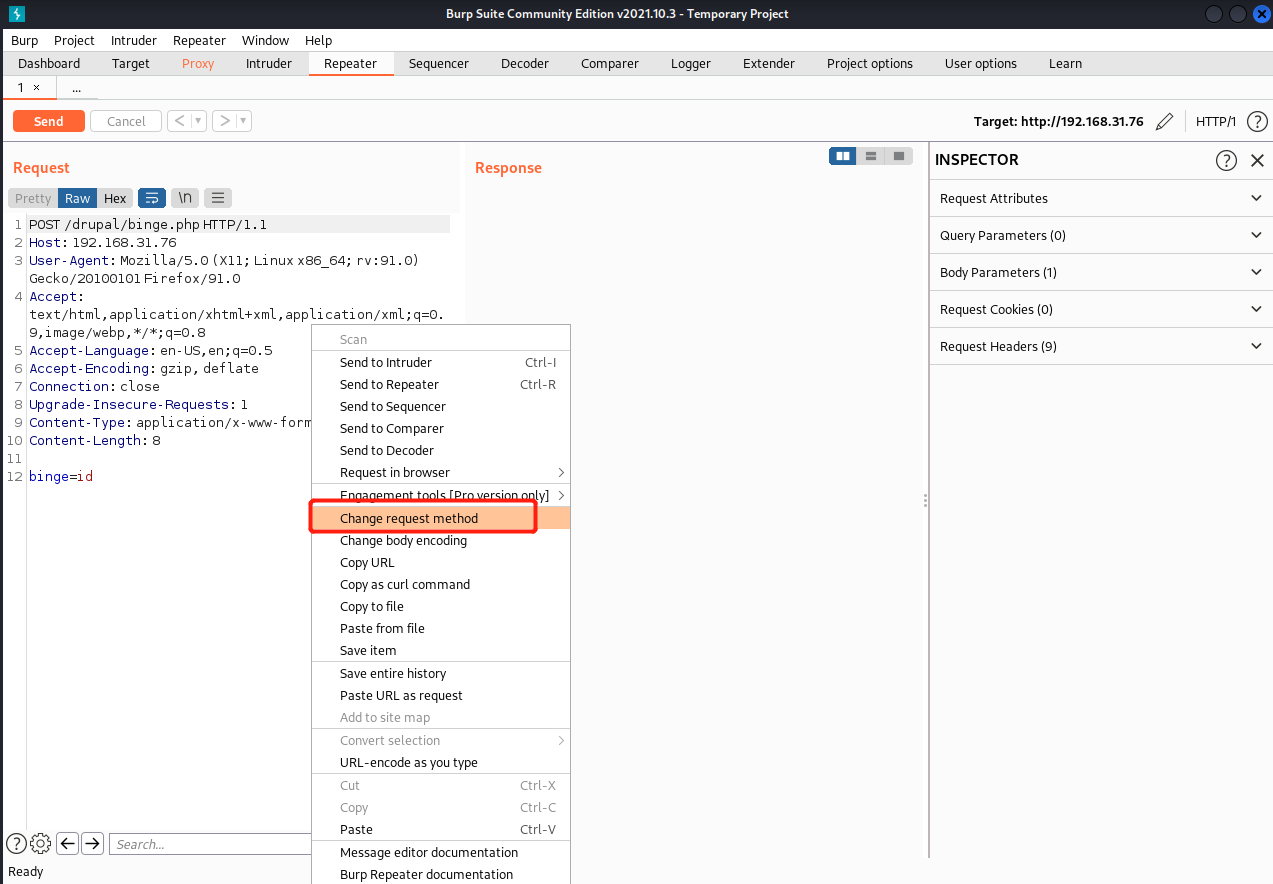
Task: Edit target with the pencil icon
Action: (x=1164, y=121)
